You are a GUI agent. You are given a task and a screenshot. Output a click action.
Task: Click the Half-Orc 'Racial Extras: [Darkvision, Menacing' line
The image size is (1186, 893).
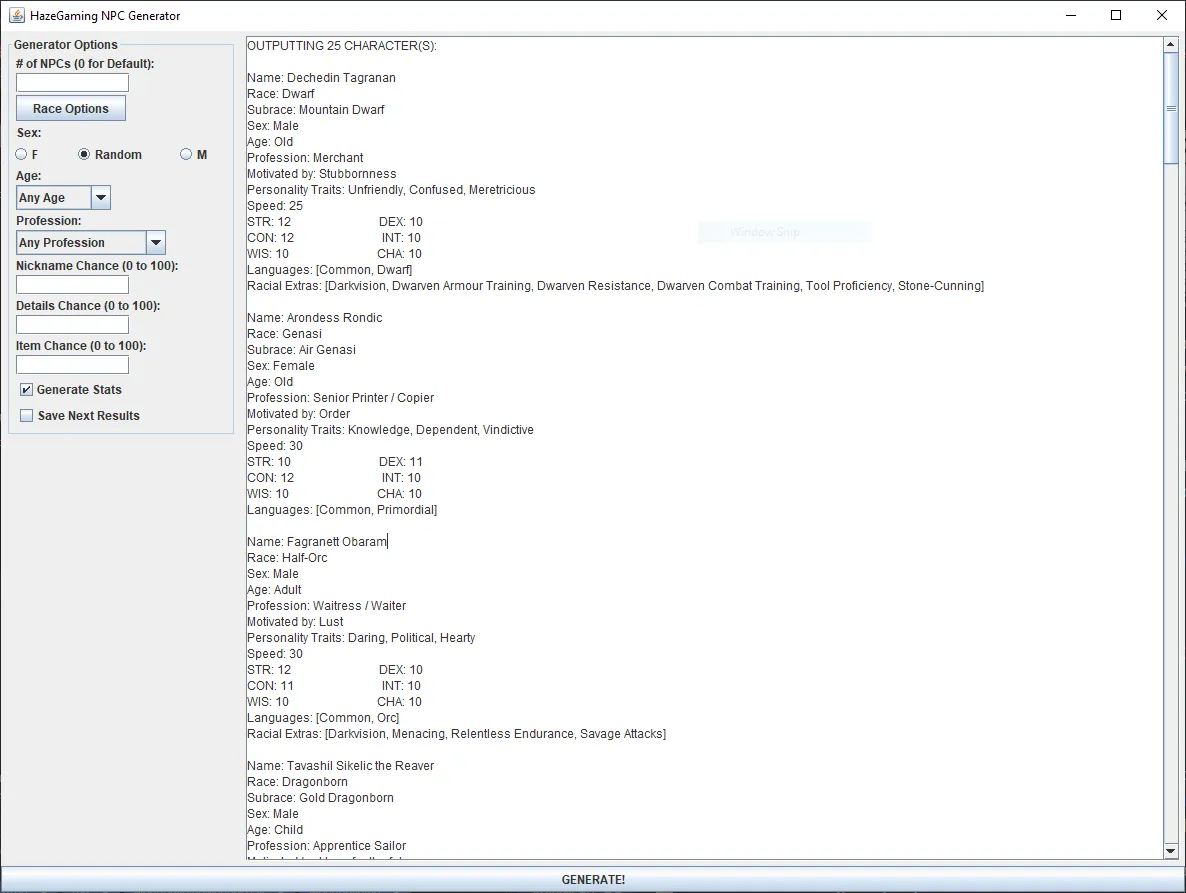[457, 733]
